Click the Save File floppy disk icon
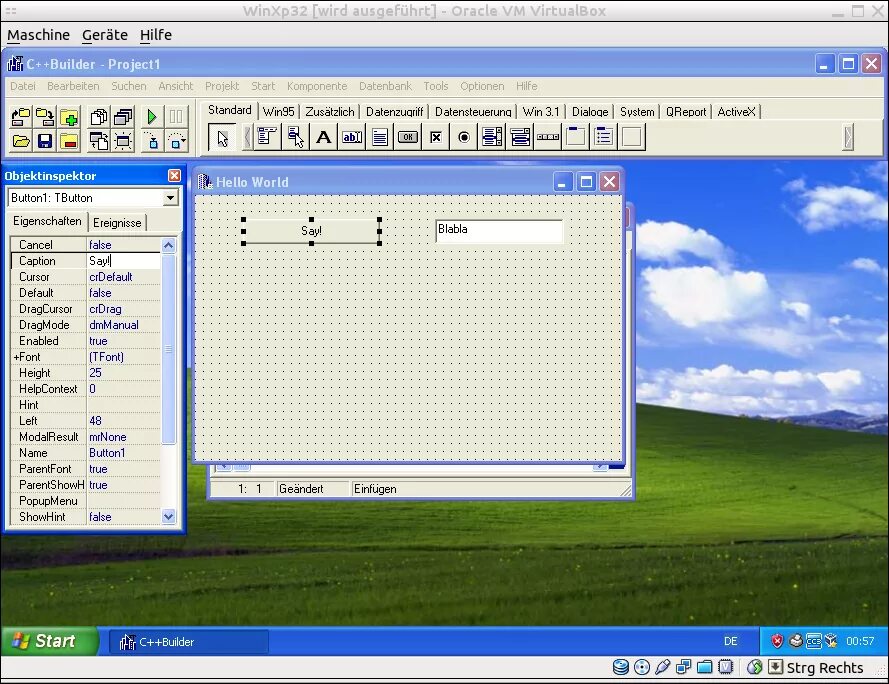This screenshot has width=889, height=684. pos(45,141)
